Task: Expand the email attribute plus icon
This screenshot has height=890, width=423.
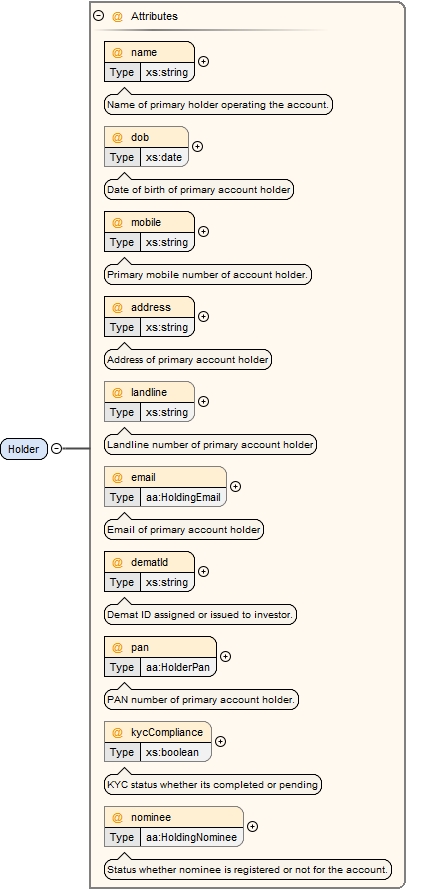Action: (235, 486)
